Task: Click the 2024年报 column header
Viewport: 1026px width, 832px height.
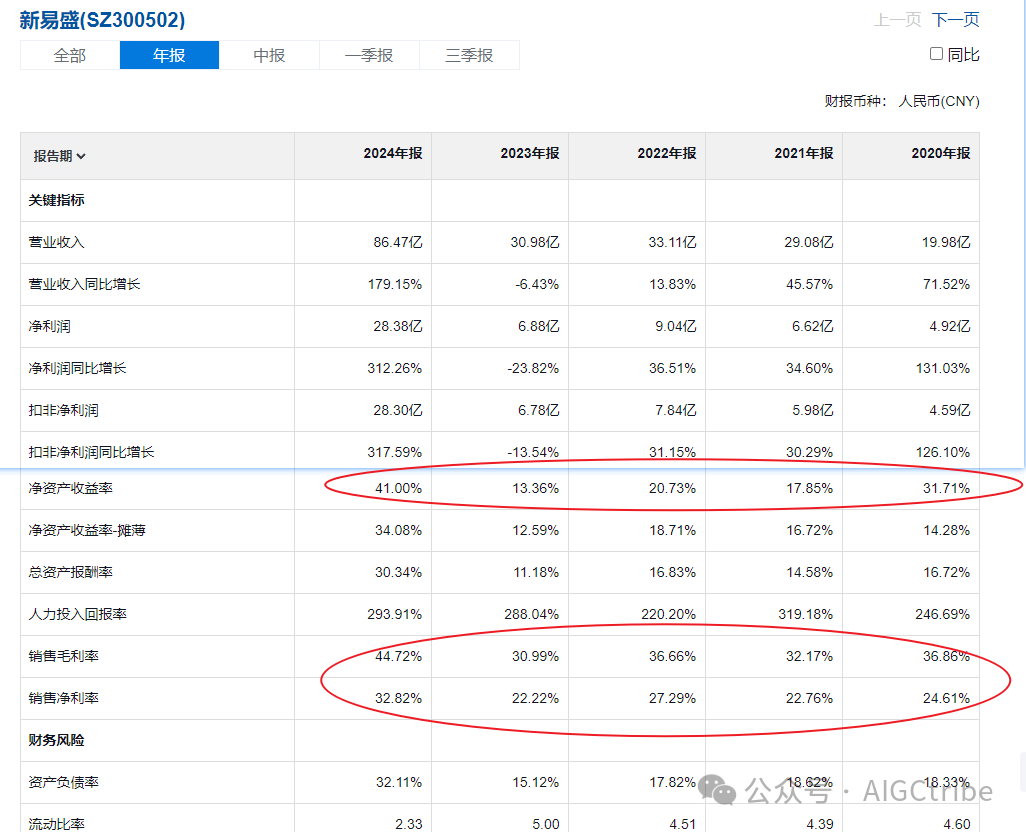Action: [x=393, y=153]
